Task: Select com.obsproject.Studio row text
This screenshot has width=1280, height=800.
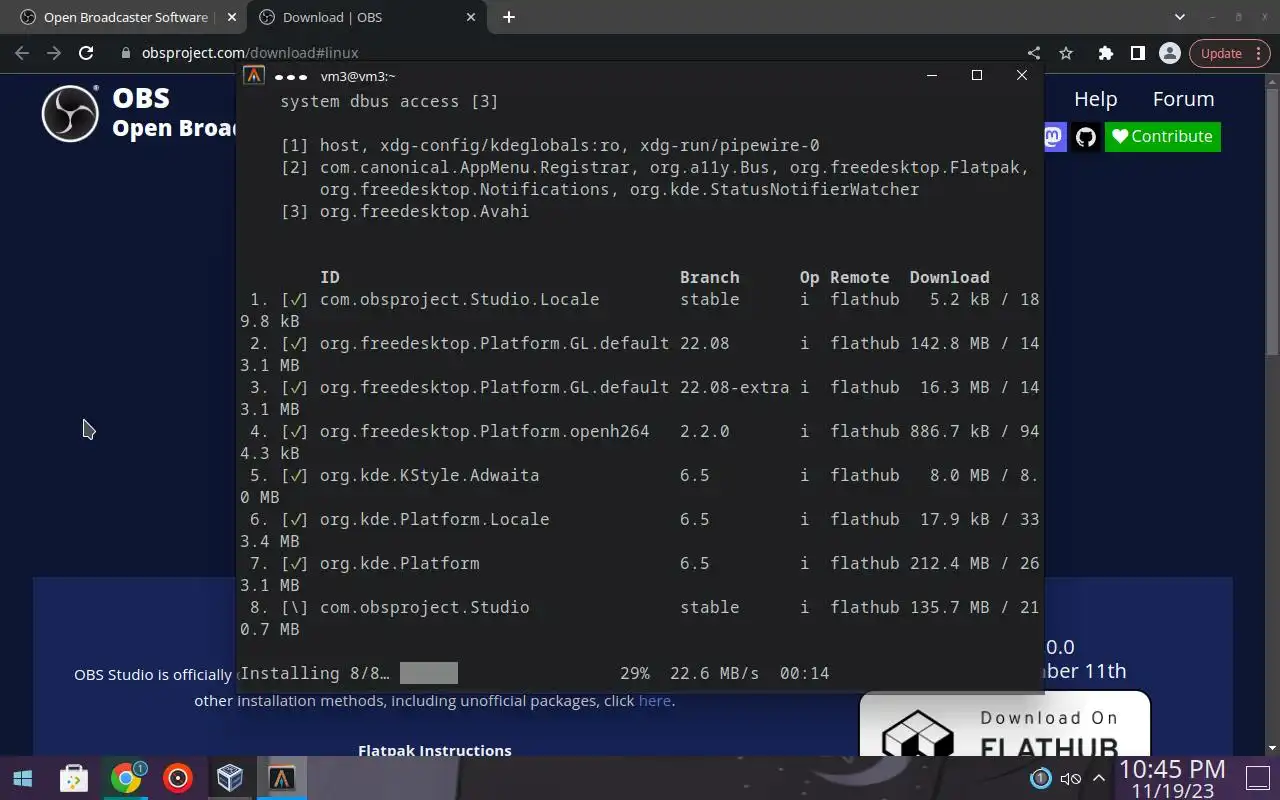Action: click(425, 607)
